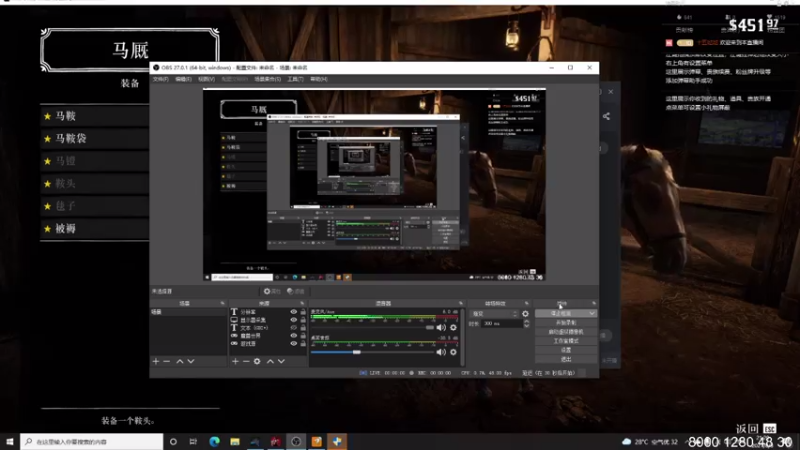Viewport: 800px width, 450px height.
Task: Select the scene entry in Scenes list
Action: [188, 312]
